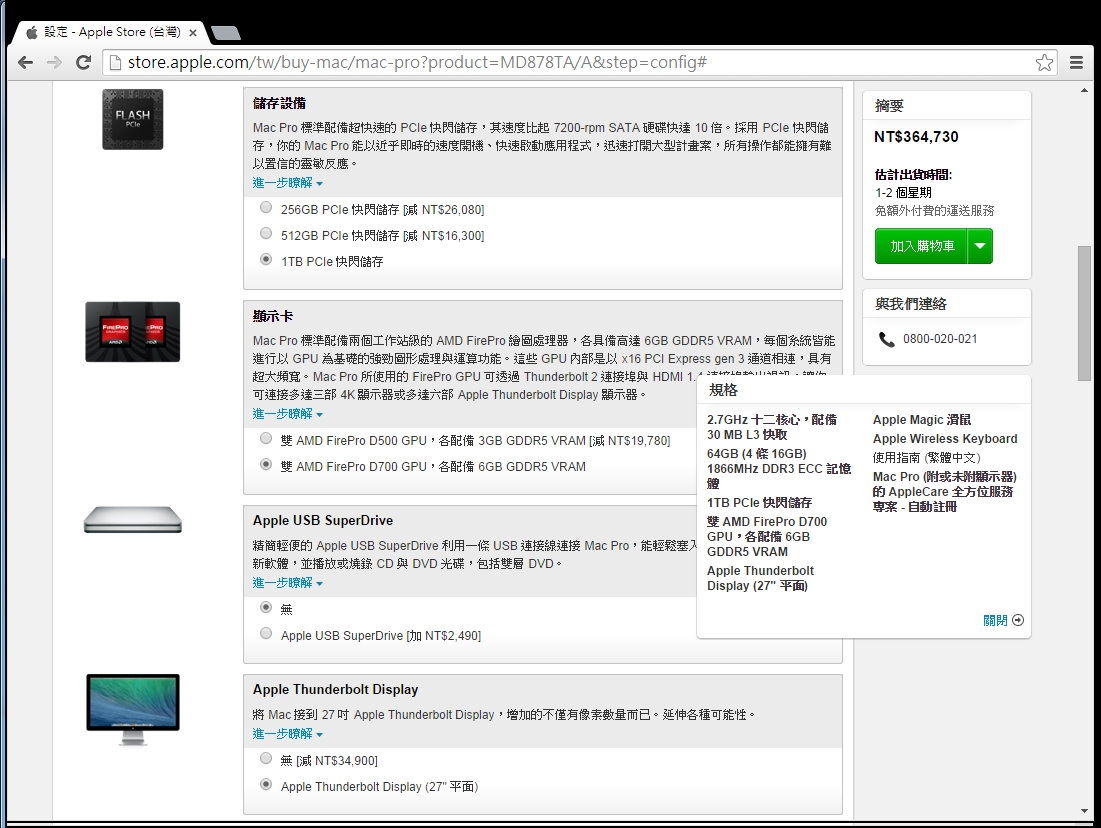Select 256GB PCIe flash storage option

(266, 207)
